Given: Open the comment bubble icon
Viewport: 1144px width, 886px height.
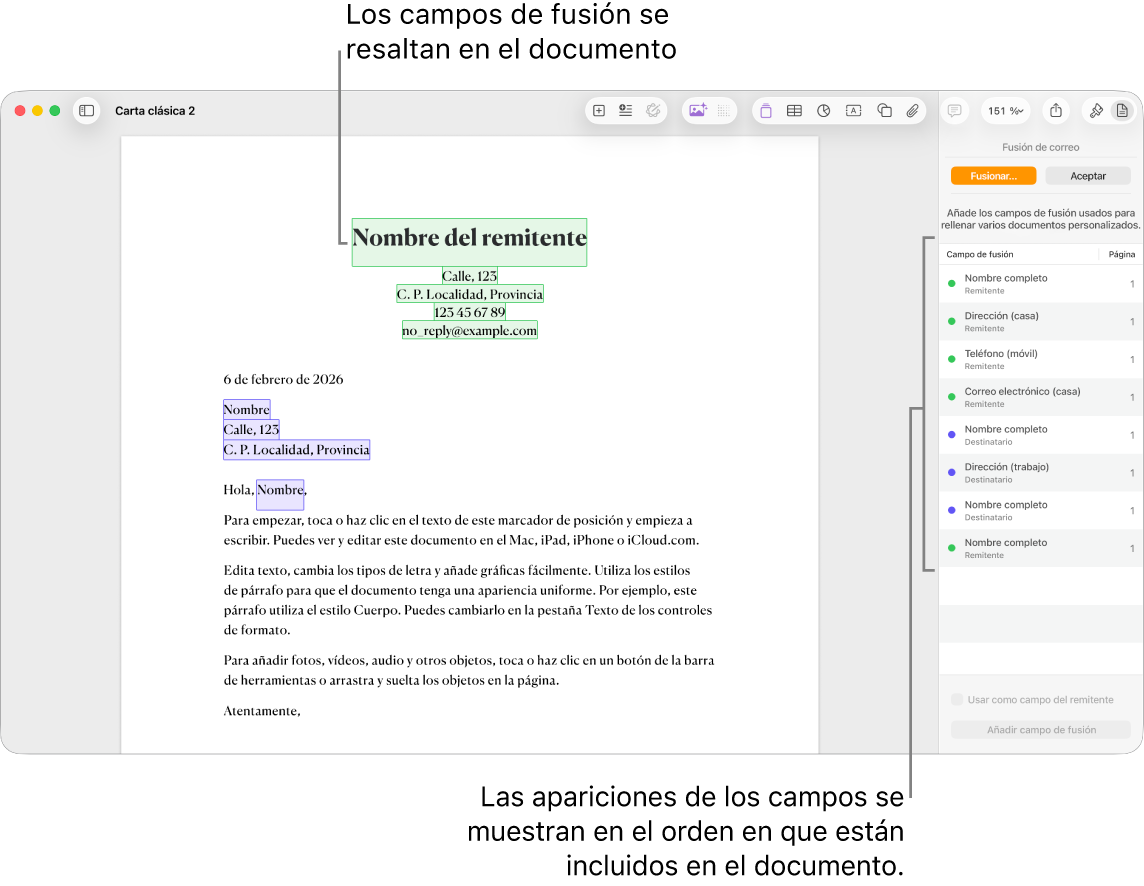Looking at the screenshot, I should 954,111.
